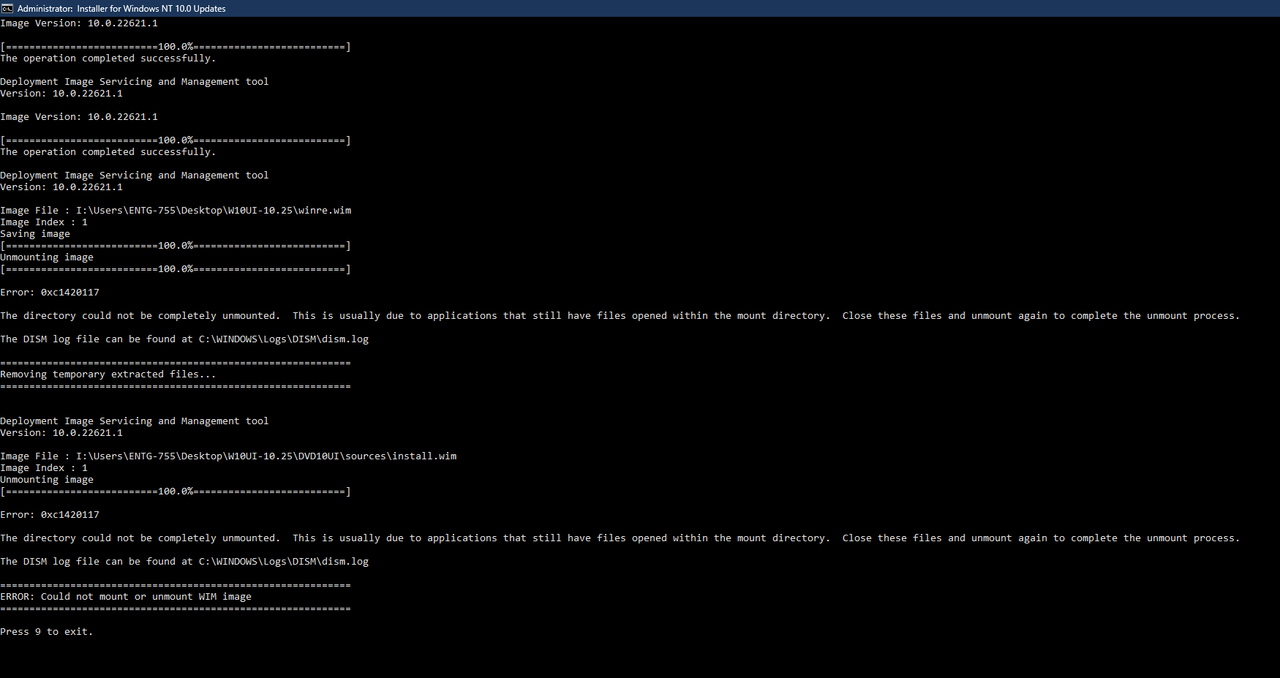Select the Image File path ending in install.wim
The height and width of the screenshot is (678, 1280).
[266, 456]
